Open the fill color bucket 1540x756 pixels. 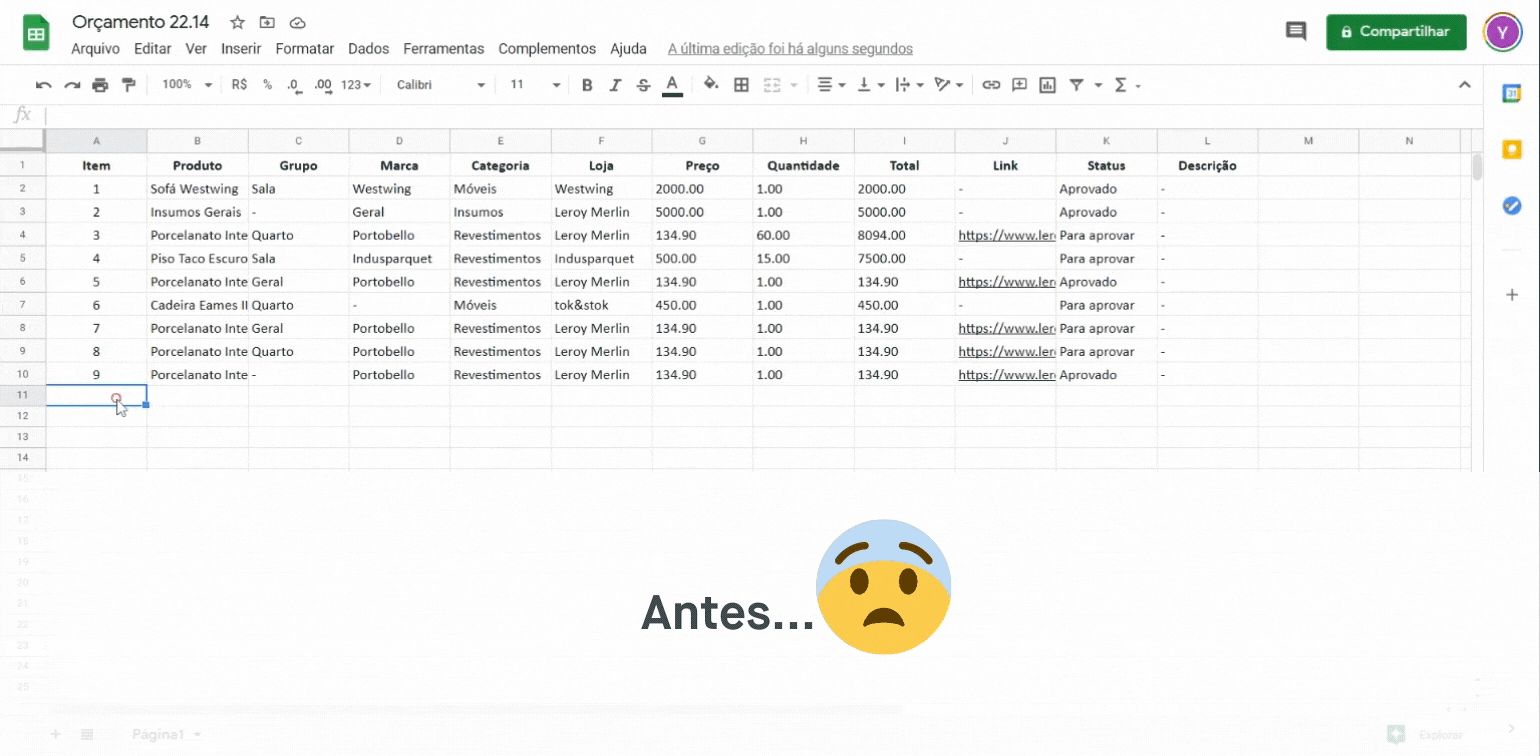tap(711, 85)
